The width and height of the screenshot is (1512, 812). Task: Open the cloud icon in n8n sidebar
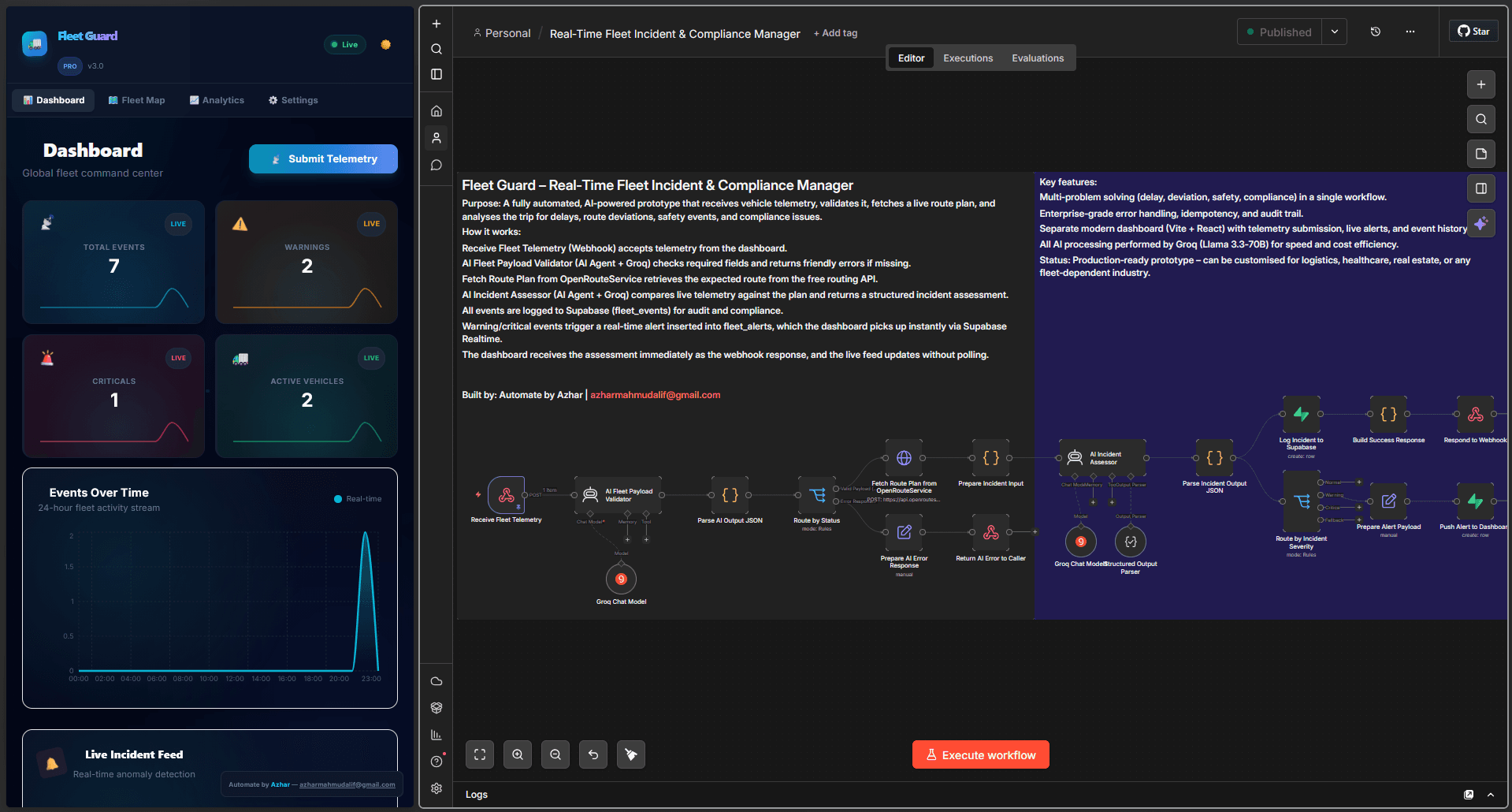437,681
